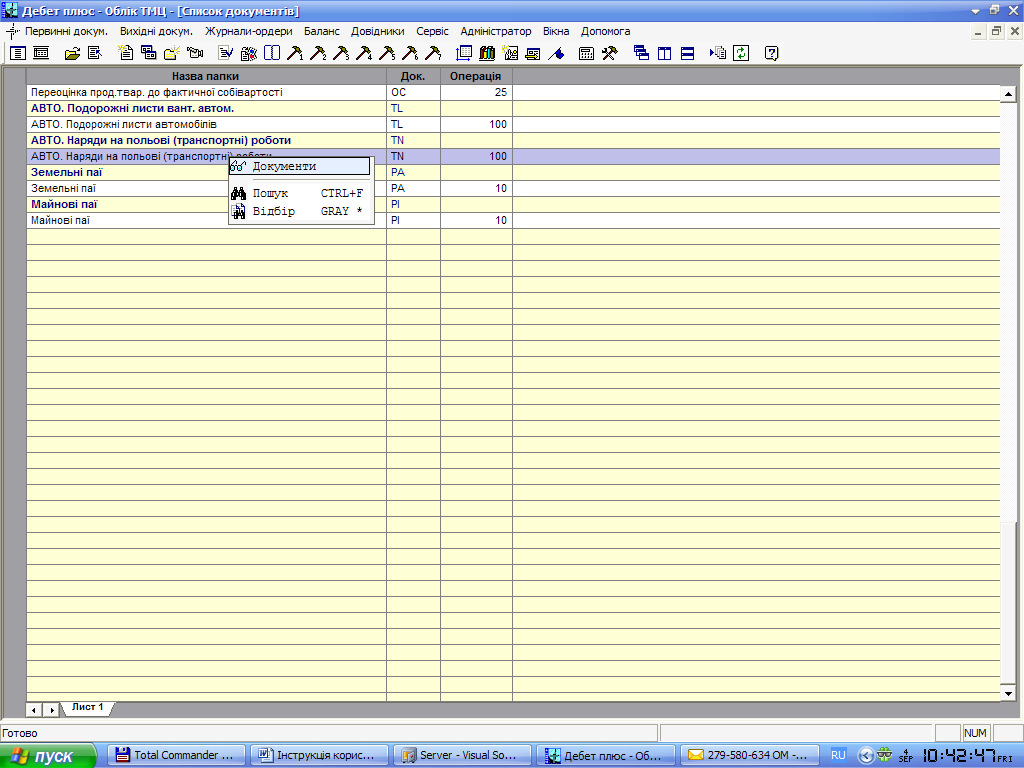Click the checklist with checkmark toolbar icon
The height and width of the screenshot is (768, 1024).
(x=226, y=54)
